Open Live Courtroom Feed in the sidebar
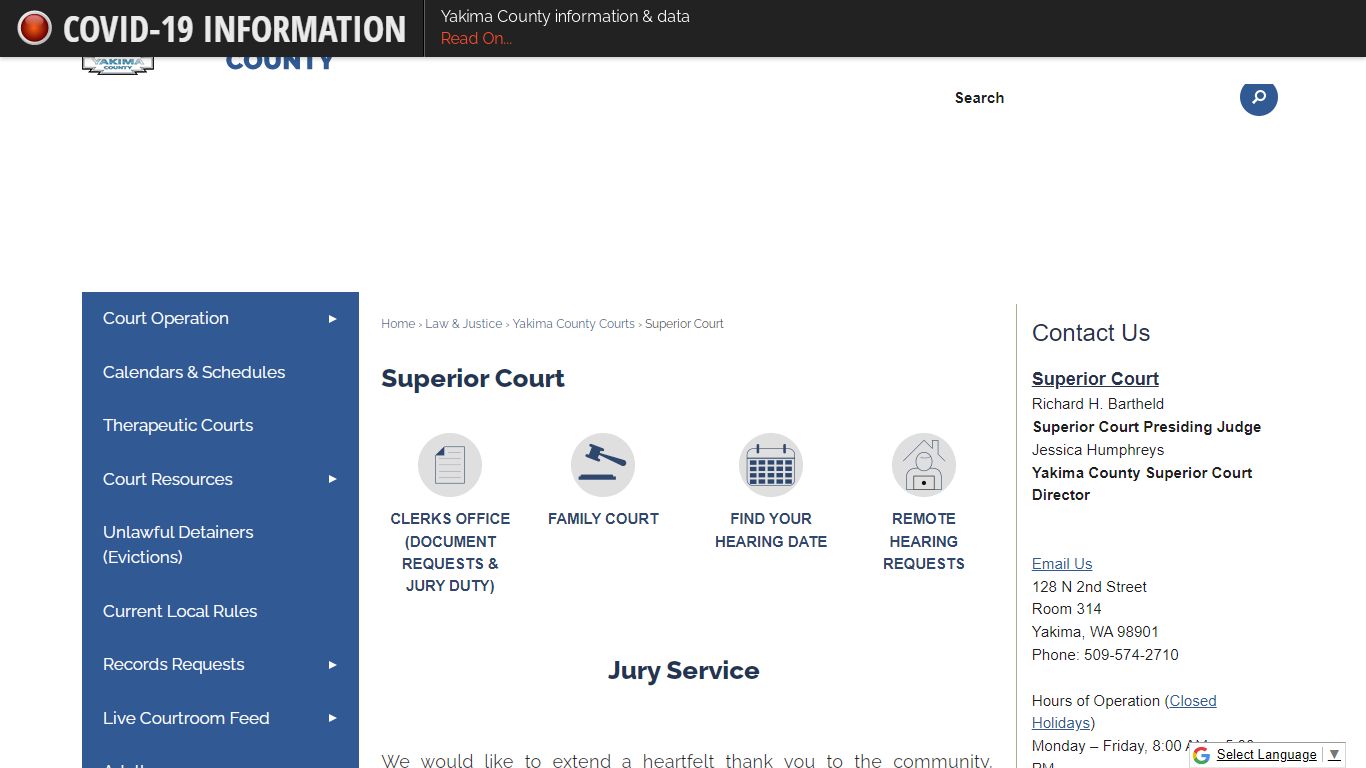This screenshot has width=1366, height=768. pyautogui.click(x=220, y=718)
